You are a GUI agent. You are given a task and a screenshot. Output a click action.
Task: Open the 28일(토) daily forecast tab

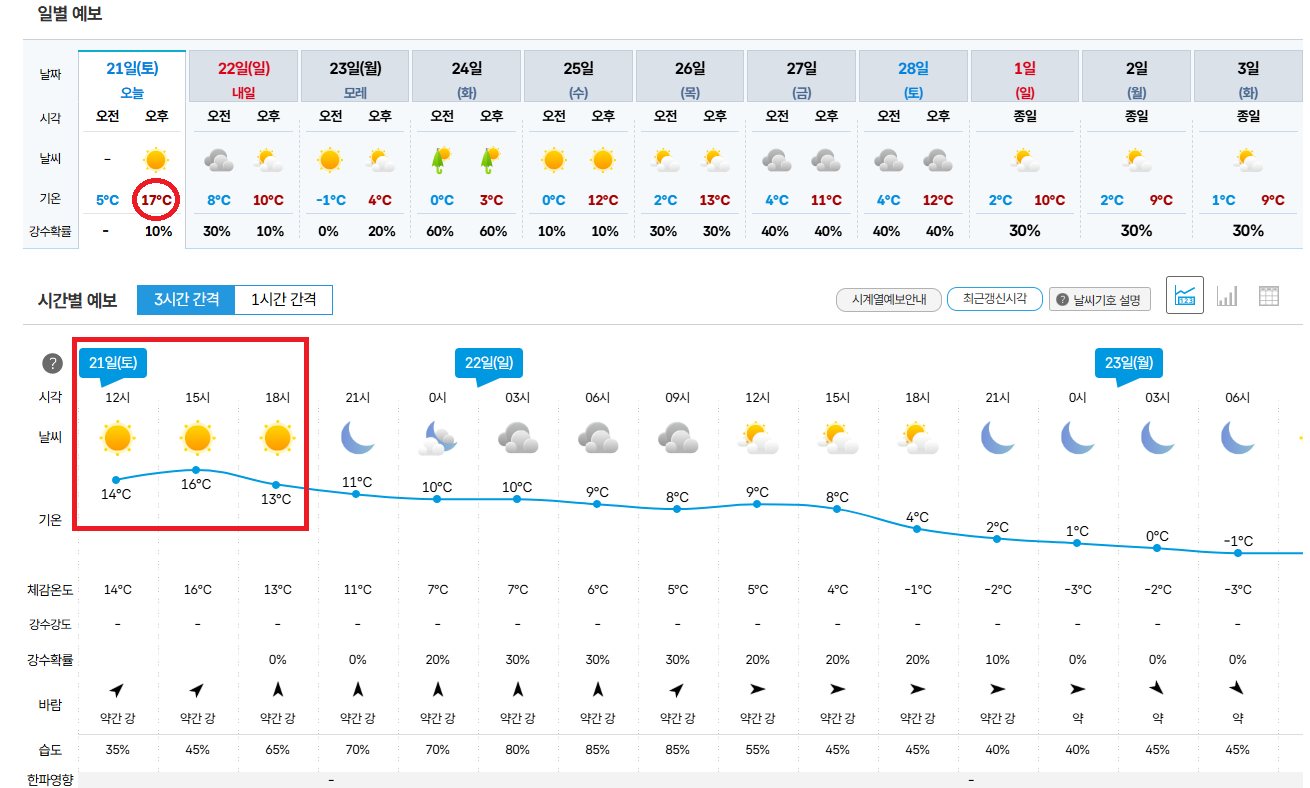click(913, 79)
